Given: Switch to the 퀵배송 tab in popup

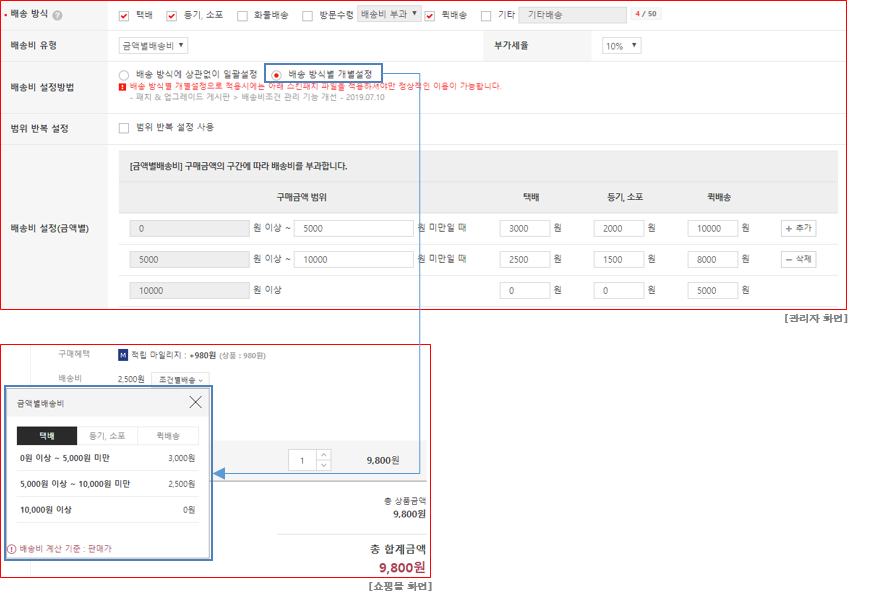Looking at the screenshot, I should click(x=168, y=436).
